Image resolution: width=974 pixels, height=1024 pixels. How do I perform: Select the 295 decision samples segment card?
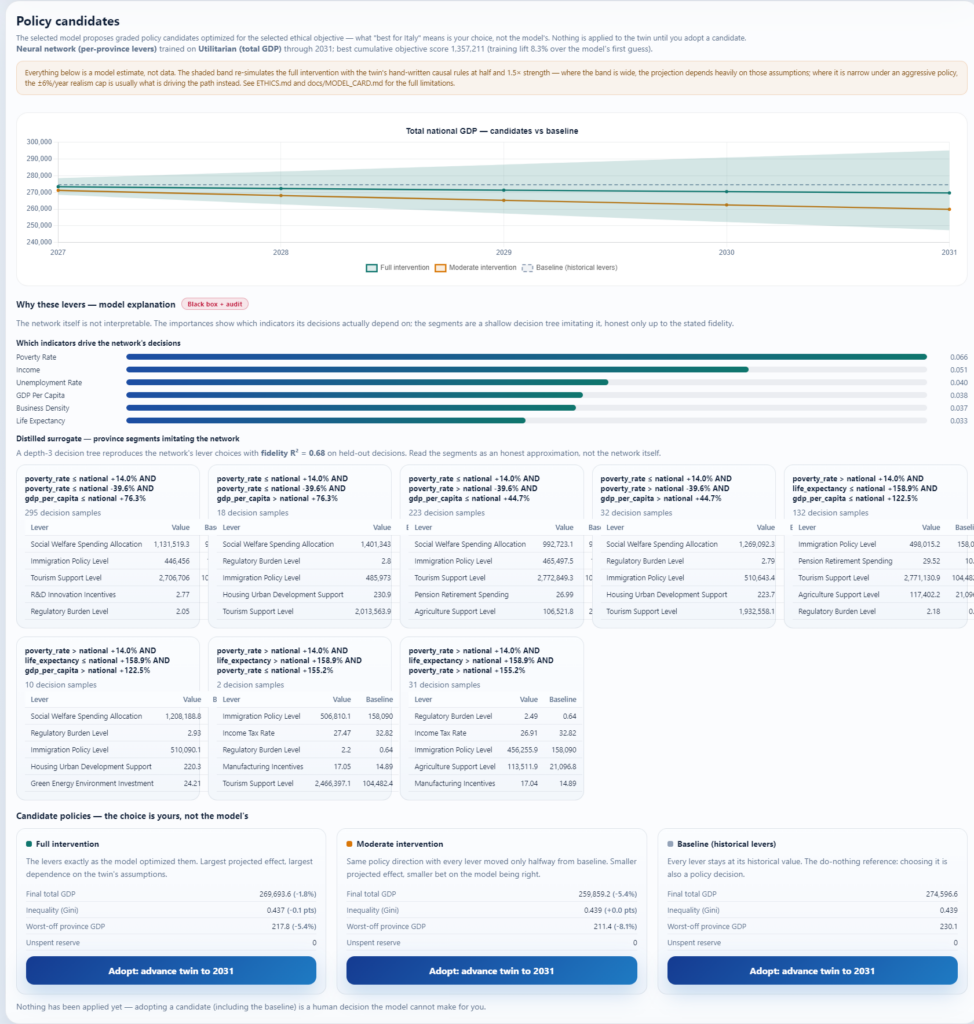[108, 547]
